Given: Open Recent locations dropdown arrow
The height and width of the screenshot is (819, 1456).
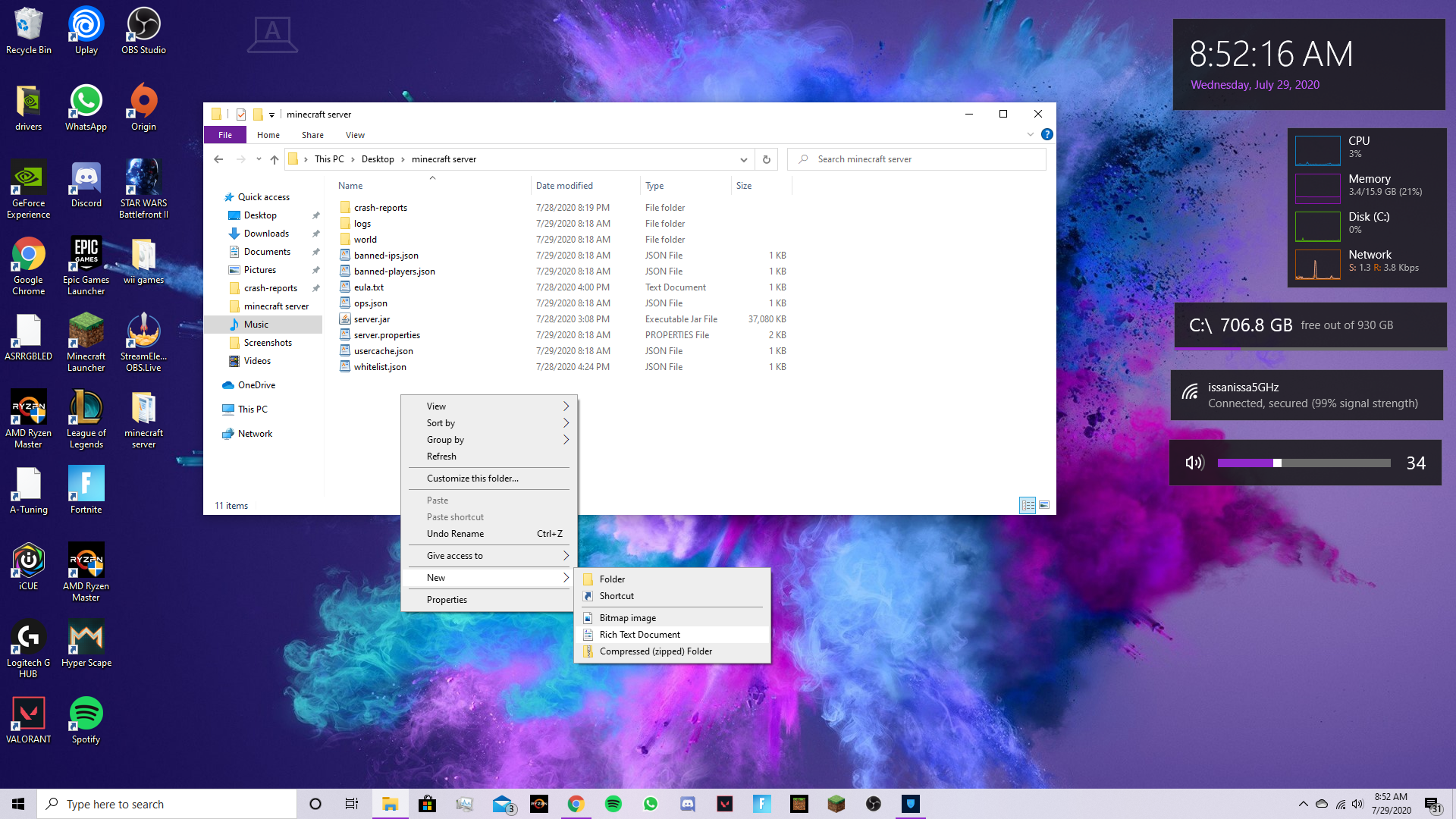Looking at the screenshot, I should (259, 159).
